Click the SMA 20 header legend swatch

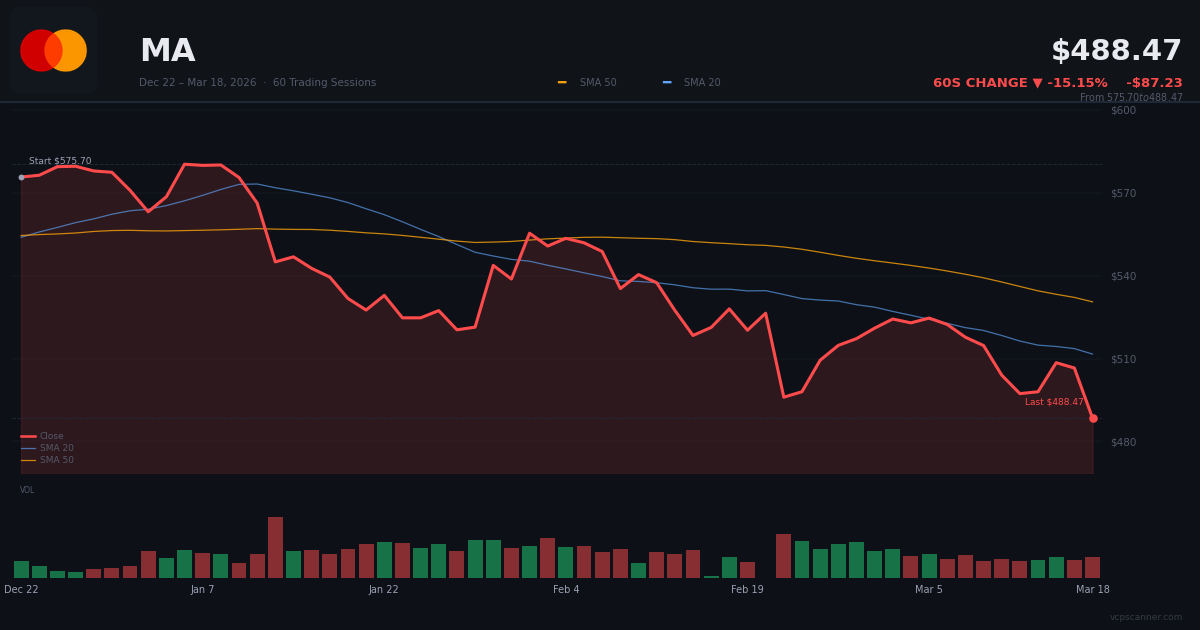(667, 83)
